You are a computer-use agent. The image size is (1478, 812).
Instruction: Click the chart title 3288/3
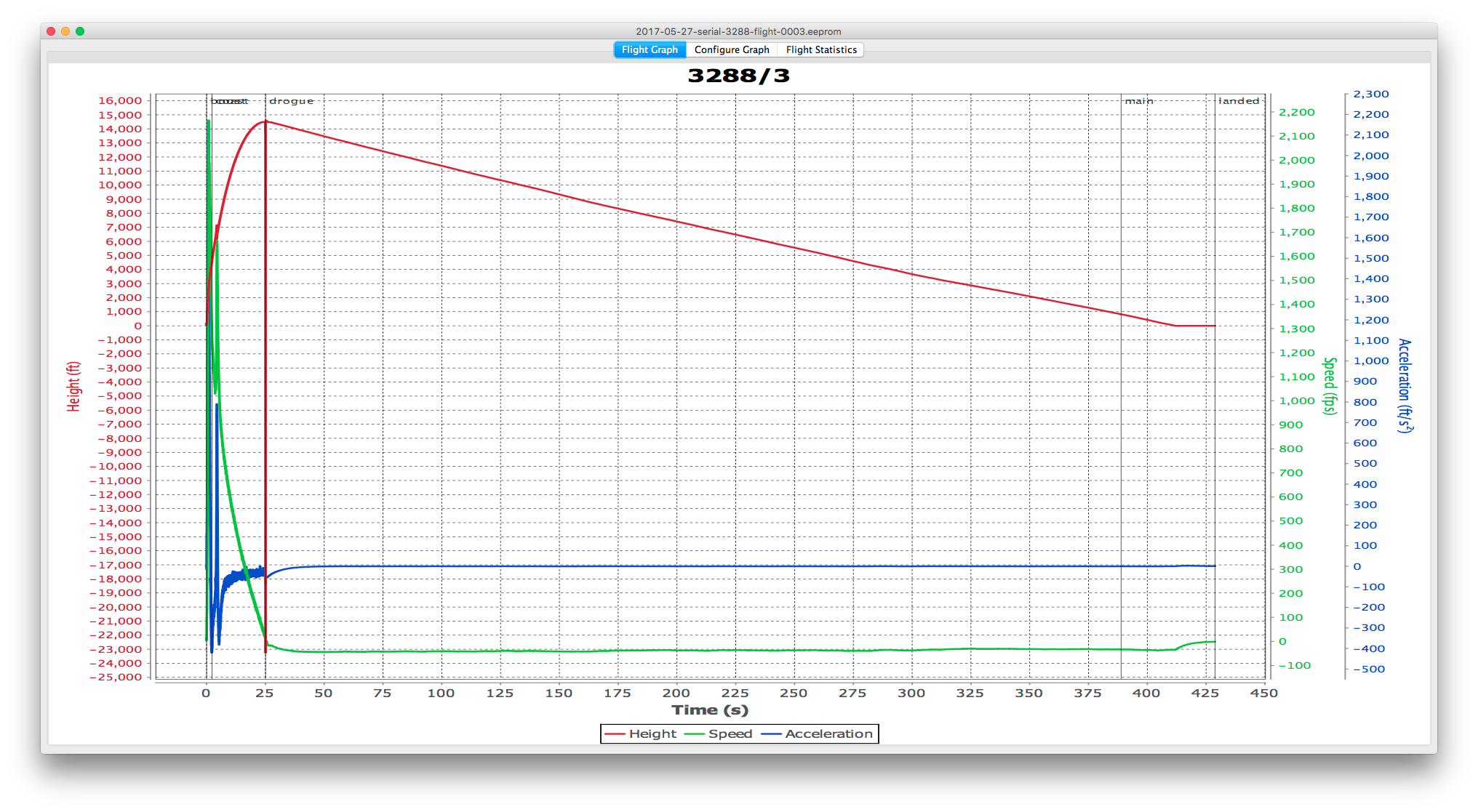click(x=738, y=76)
